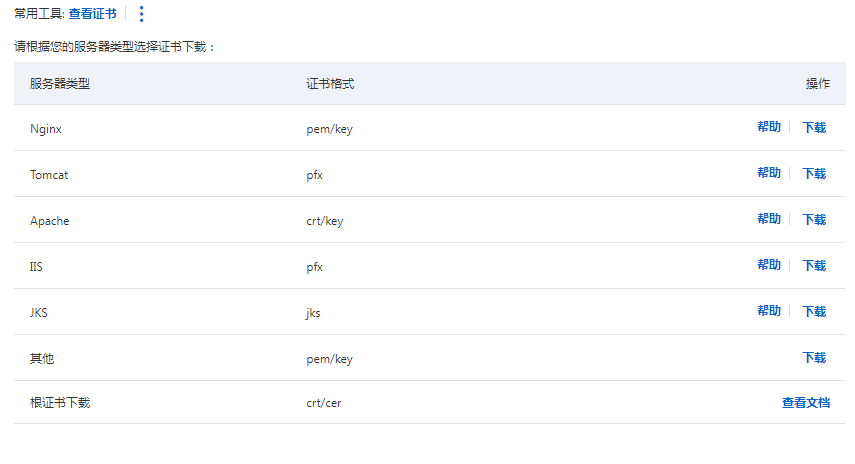Viewport: 855px width, 464px height.
Task: Open 查看文档 for root certificate
Action: (x=805, y=403)
